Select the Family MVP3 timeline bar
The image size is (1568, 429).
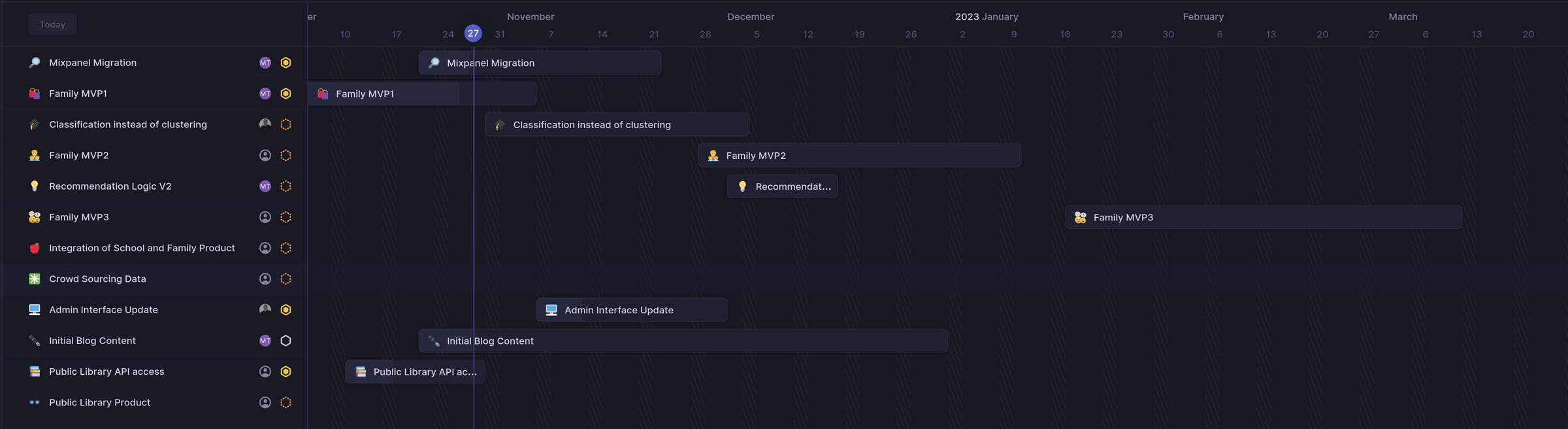1264,217
